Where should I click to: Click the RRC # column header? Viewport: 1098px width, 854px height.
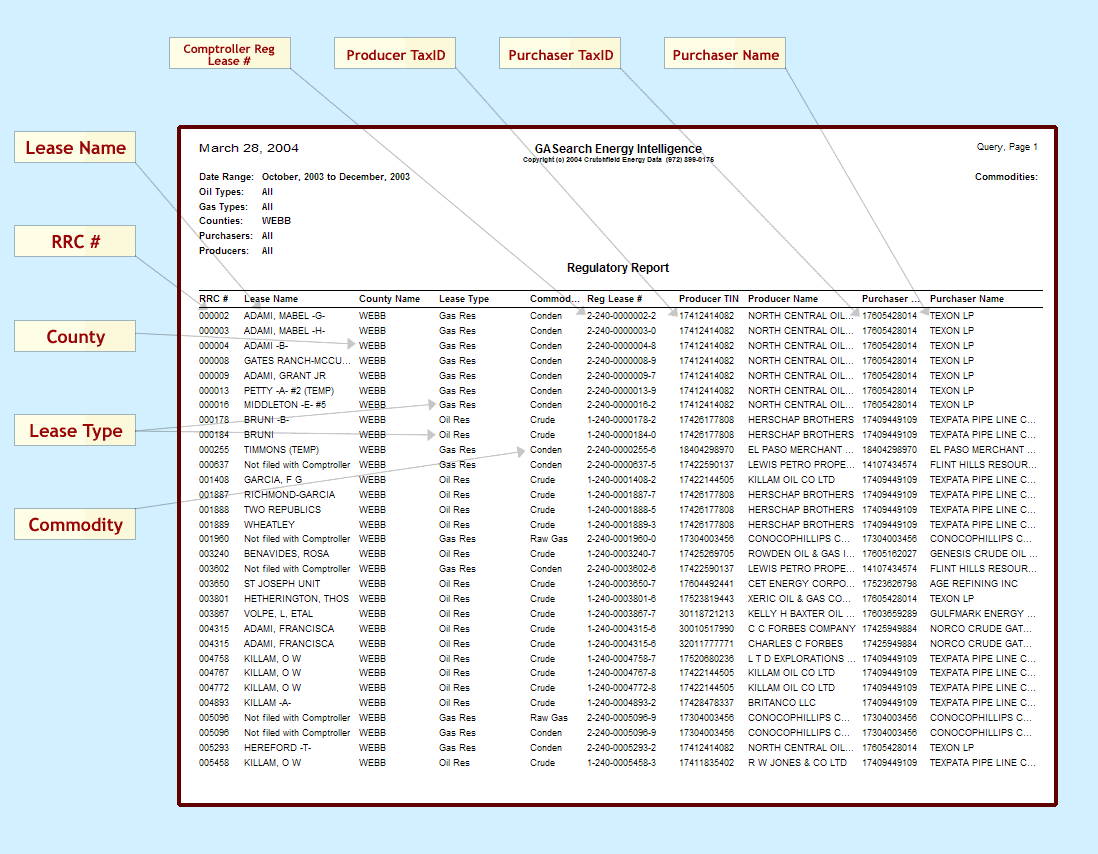click(214, 299)
